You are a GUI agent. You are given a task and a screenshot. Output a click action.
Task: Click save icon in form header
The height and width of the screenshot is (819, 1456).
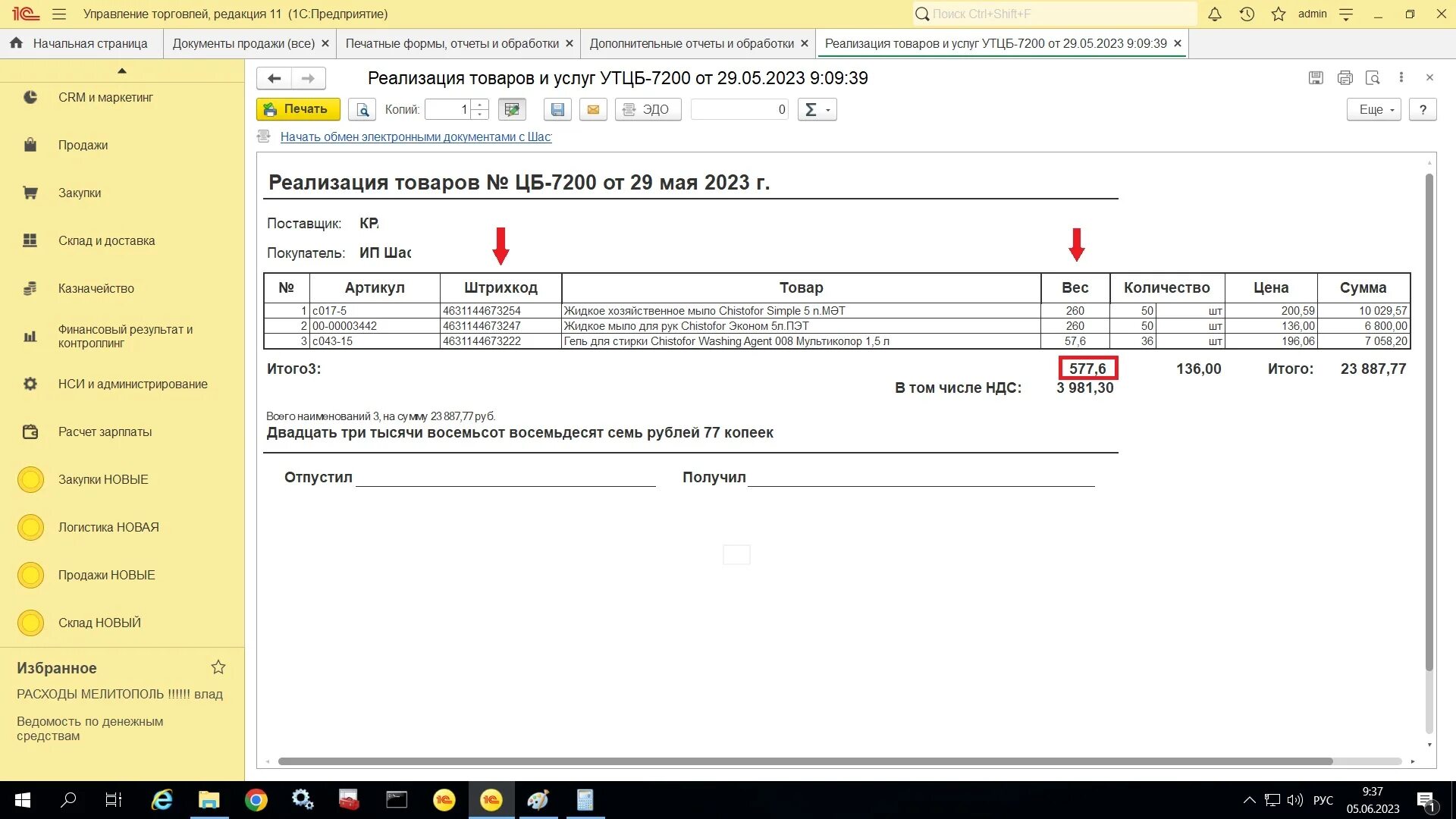pyautogui.click(x=1316, y=77)
